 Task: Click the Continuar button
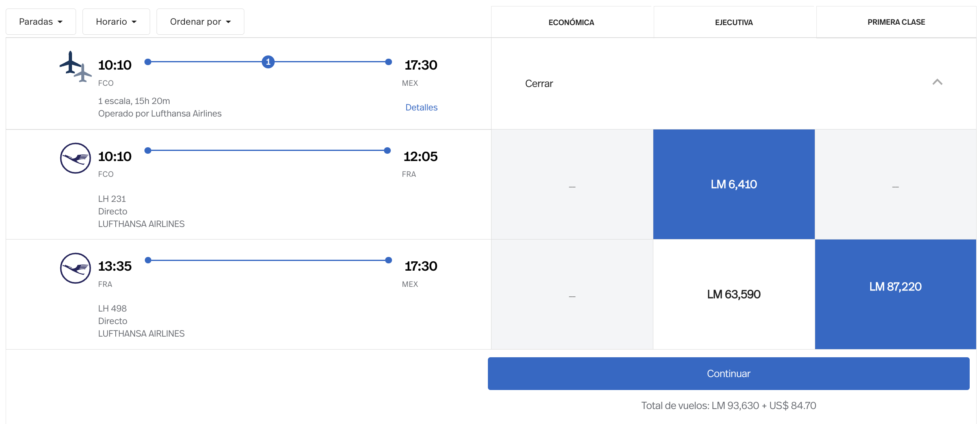coord(729,373)
